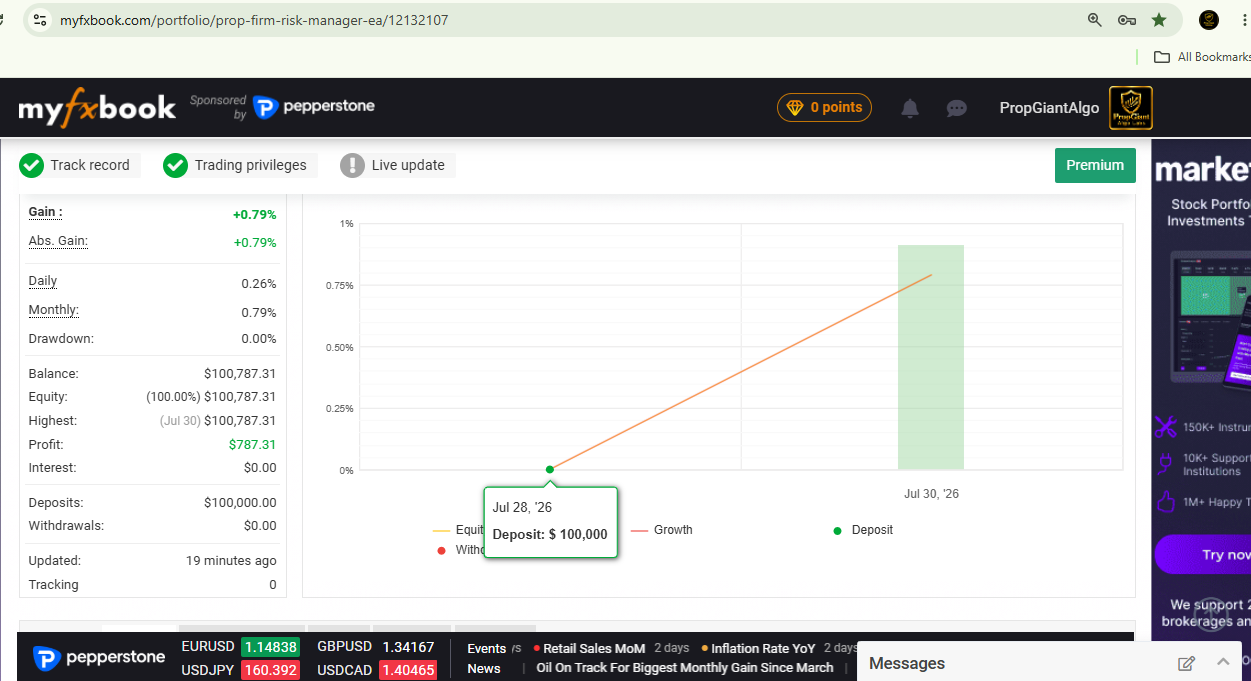Click the address bar URL
Screen dimensions: 1251x681
(254, 20)
